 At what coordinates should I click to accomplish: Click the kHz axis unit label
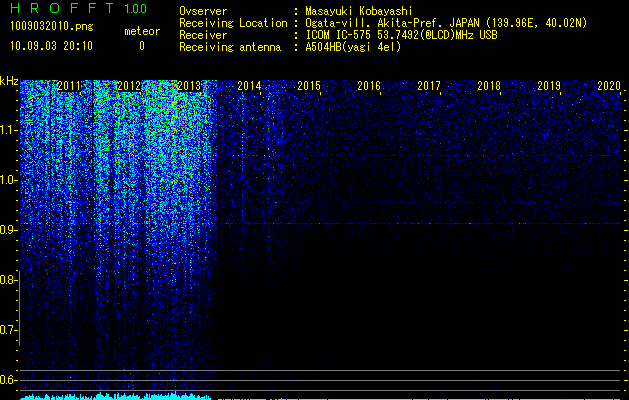(x=9, y=81)
